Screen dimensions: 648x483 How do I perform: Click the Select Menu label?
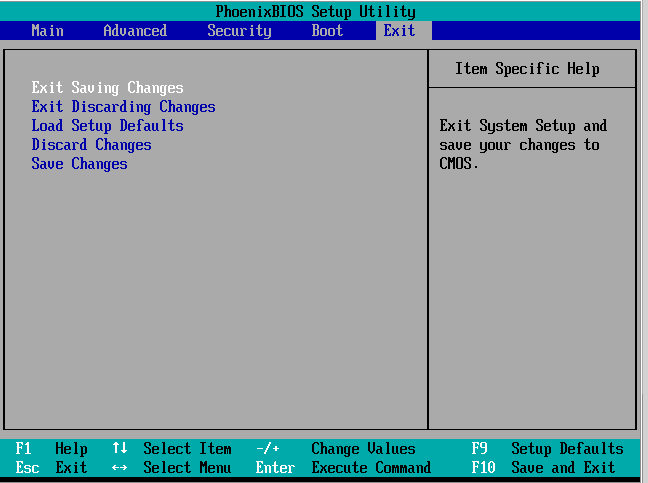click(x=187, y=468)
